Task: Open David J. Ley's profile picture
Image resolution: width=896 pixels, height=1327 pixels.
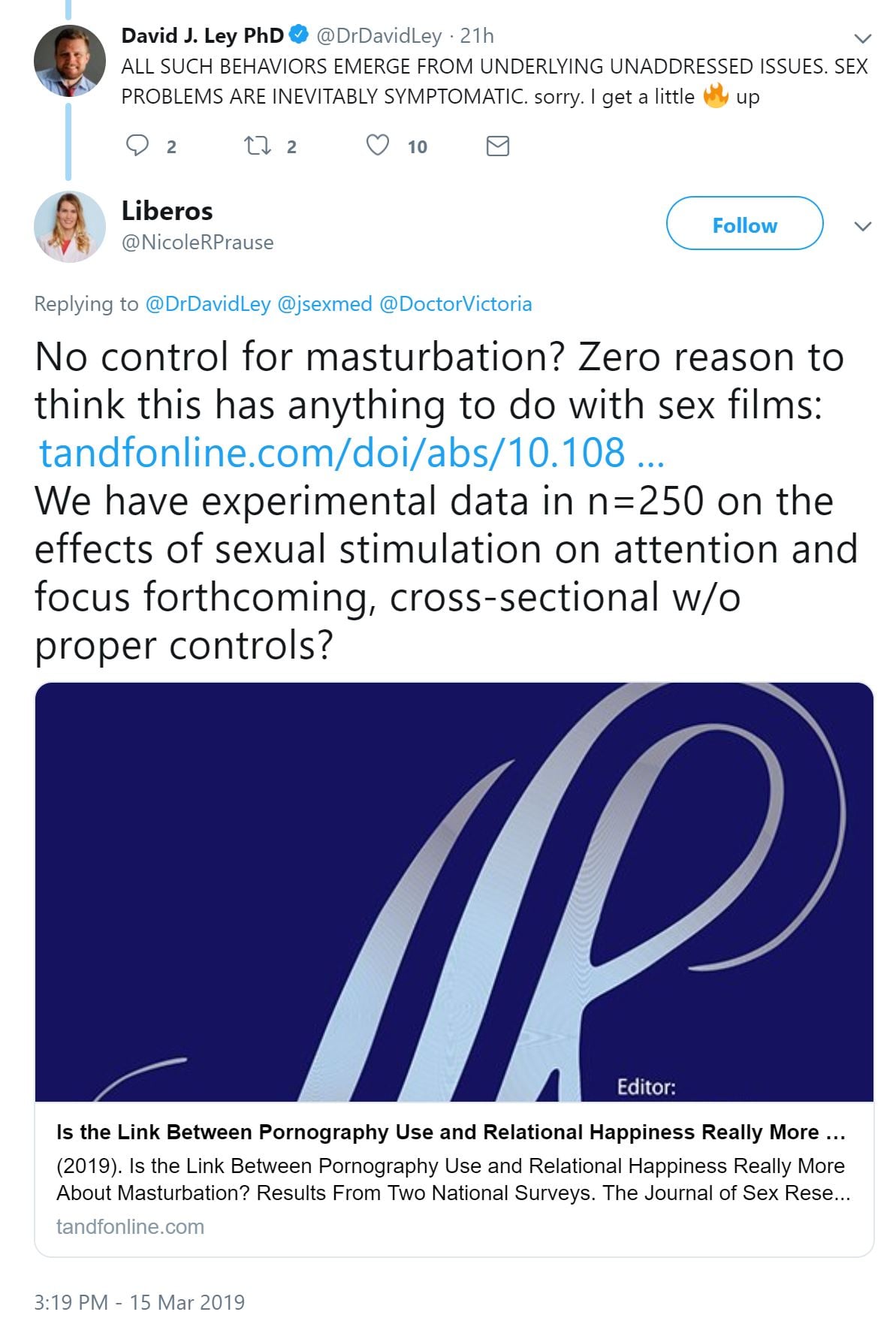Action: click(69, 61)
